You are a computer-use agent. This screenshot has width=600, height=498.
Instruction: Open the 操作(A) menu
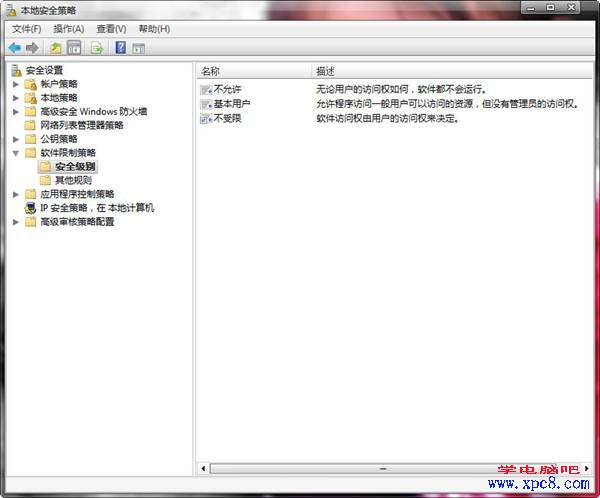(x=68, y=29)
